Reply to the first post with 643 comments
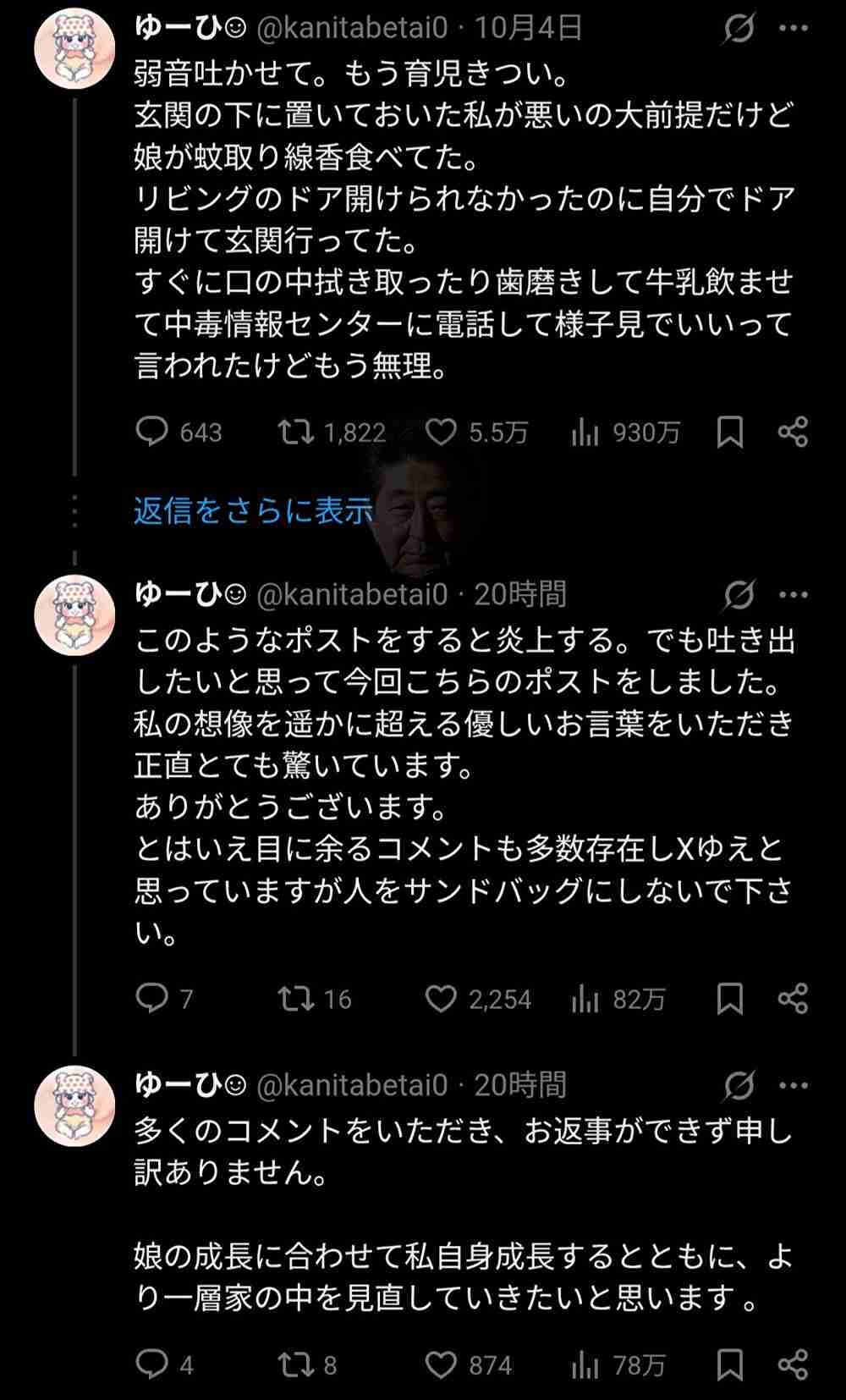The width and height of the screenshot is (846, 1400). [152, 433]
